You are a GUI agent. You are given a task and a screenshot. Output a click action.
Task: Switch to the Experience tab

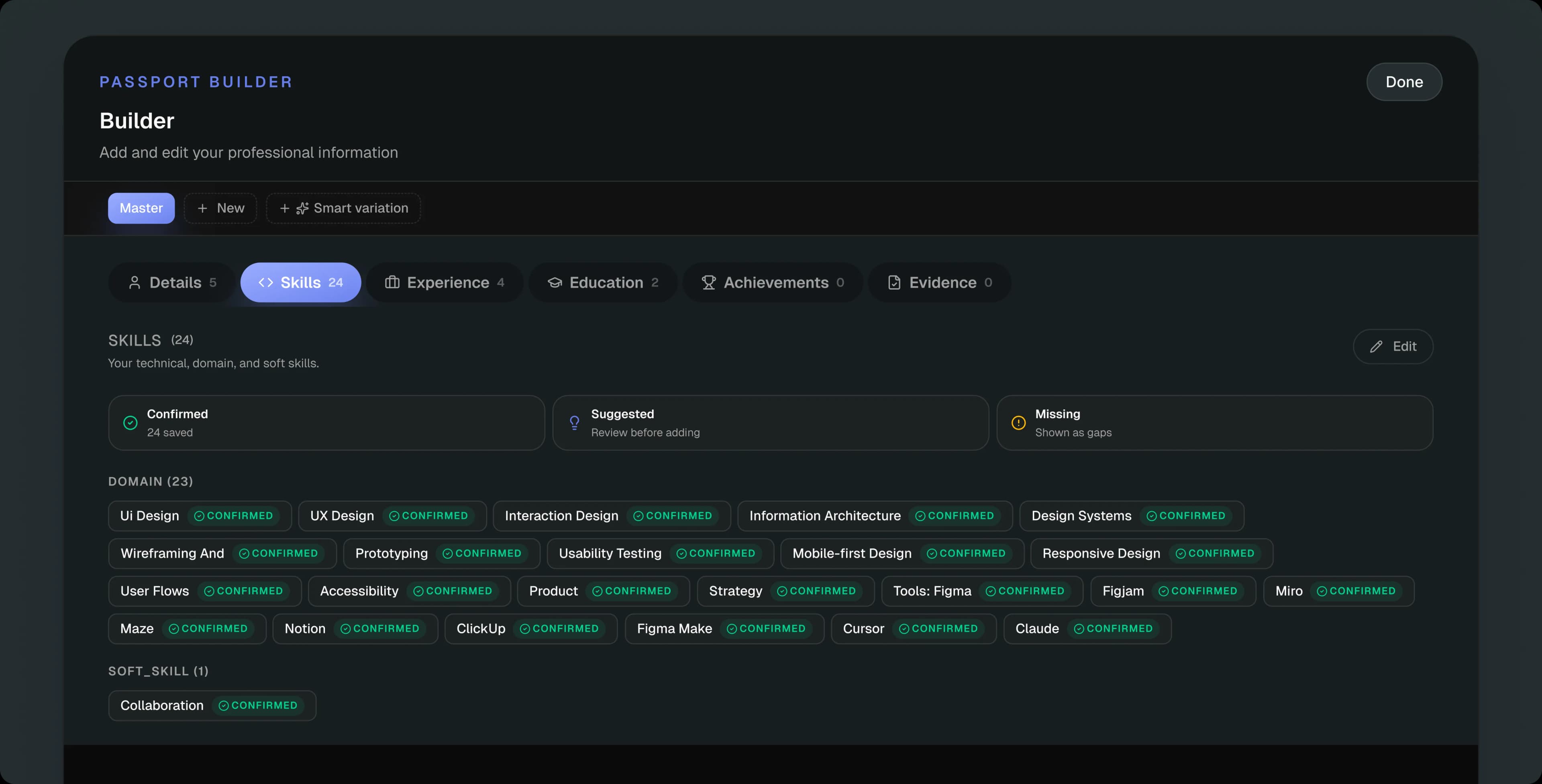coord(444,283)
